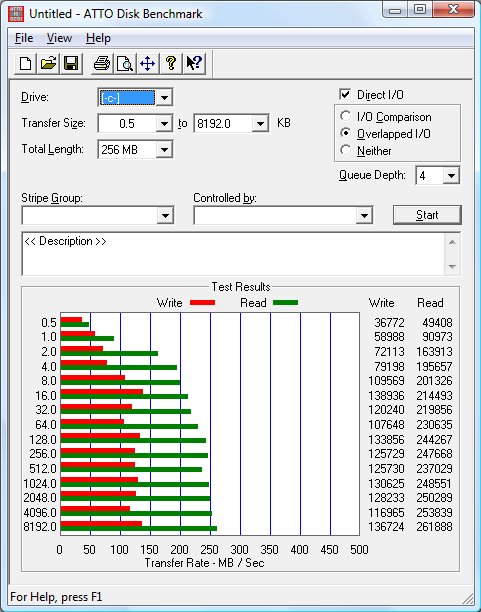This screenshot has width=481, height=612.
Task: Click the Start benchmark button
Action: (427, 215)
